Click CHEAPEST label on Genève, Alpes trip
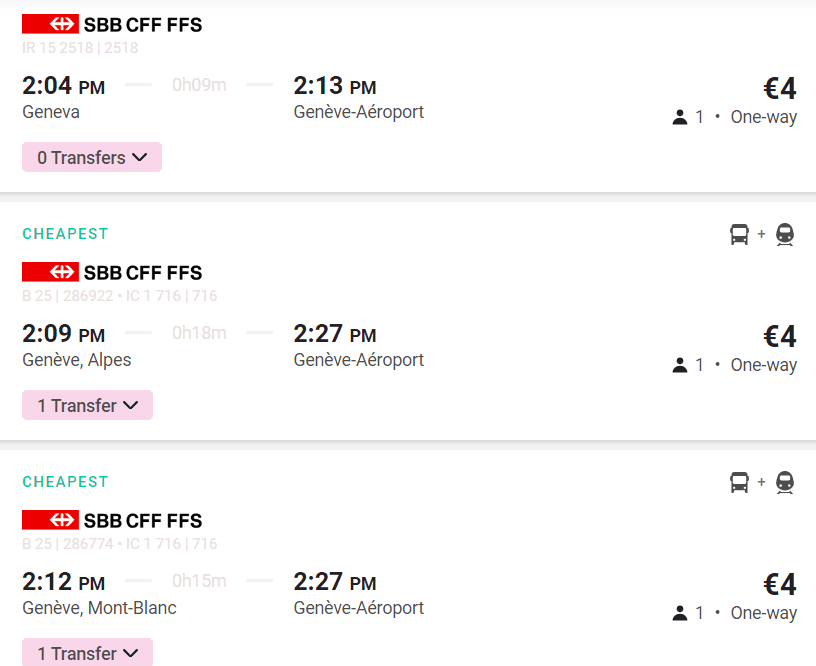Image resolution: width=816 pixels, height=666 pixels. point(65,234)
